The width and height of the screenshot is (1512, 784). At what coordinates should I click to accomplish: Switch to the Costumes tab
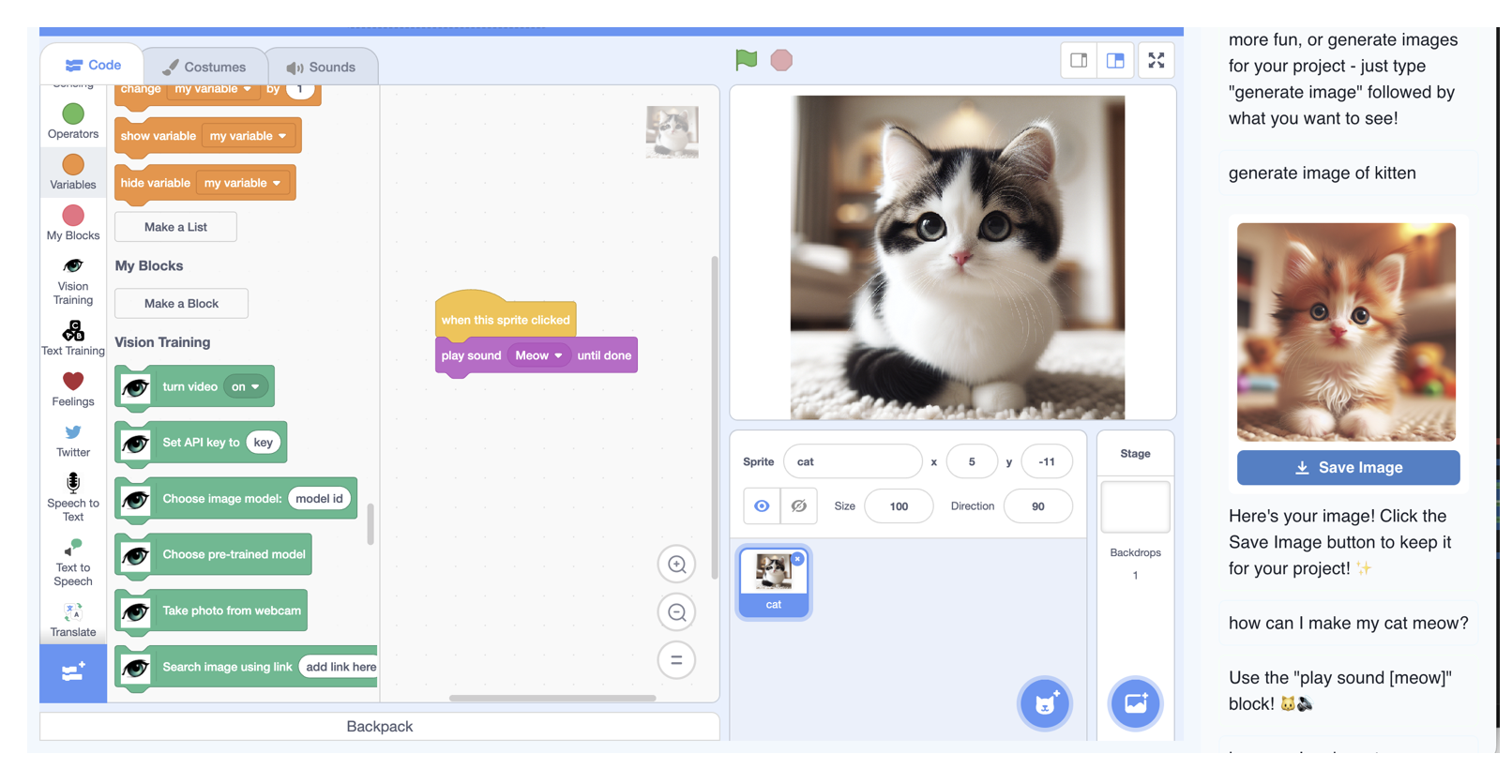click(204, 67)
